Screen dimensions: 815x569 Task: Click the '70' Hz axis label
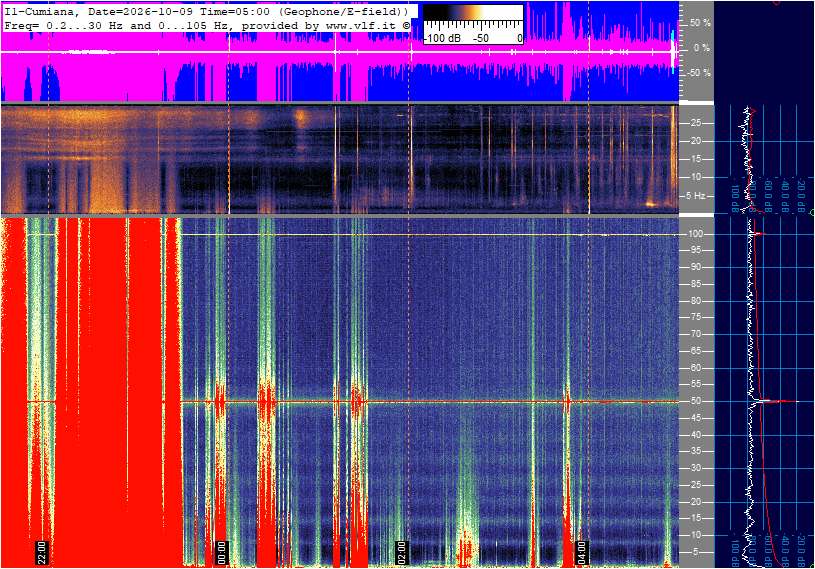[696, 334]
